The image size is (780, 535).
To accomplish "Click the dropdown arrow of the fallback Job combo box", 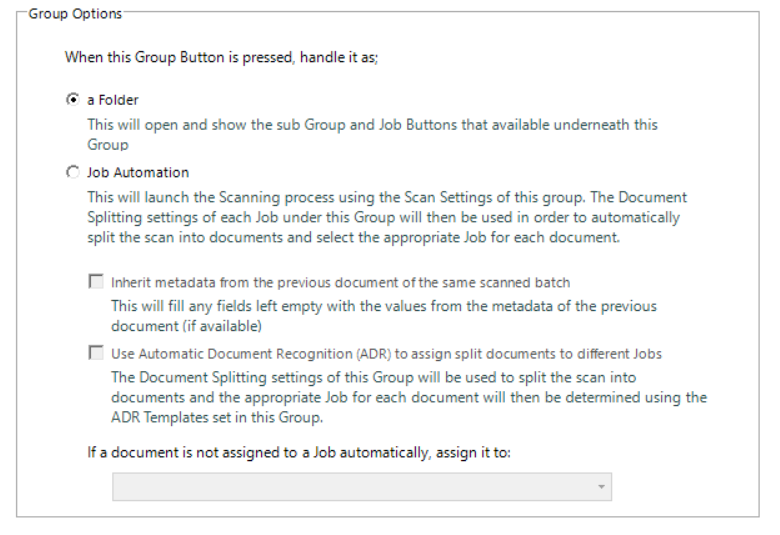I will click(602, 487).
